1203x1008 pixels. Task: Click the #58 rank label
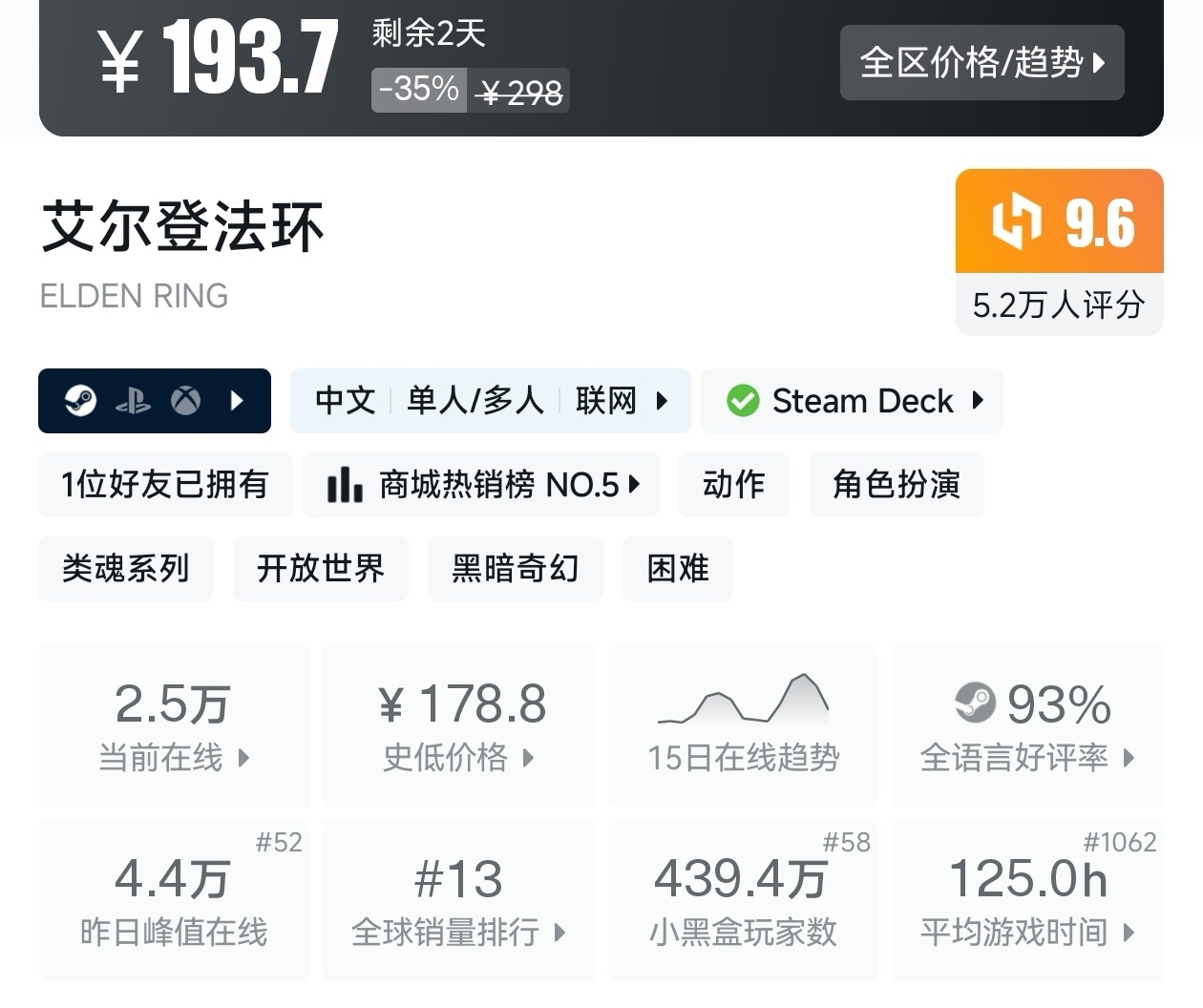(847, 842)
